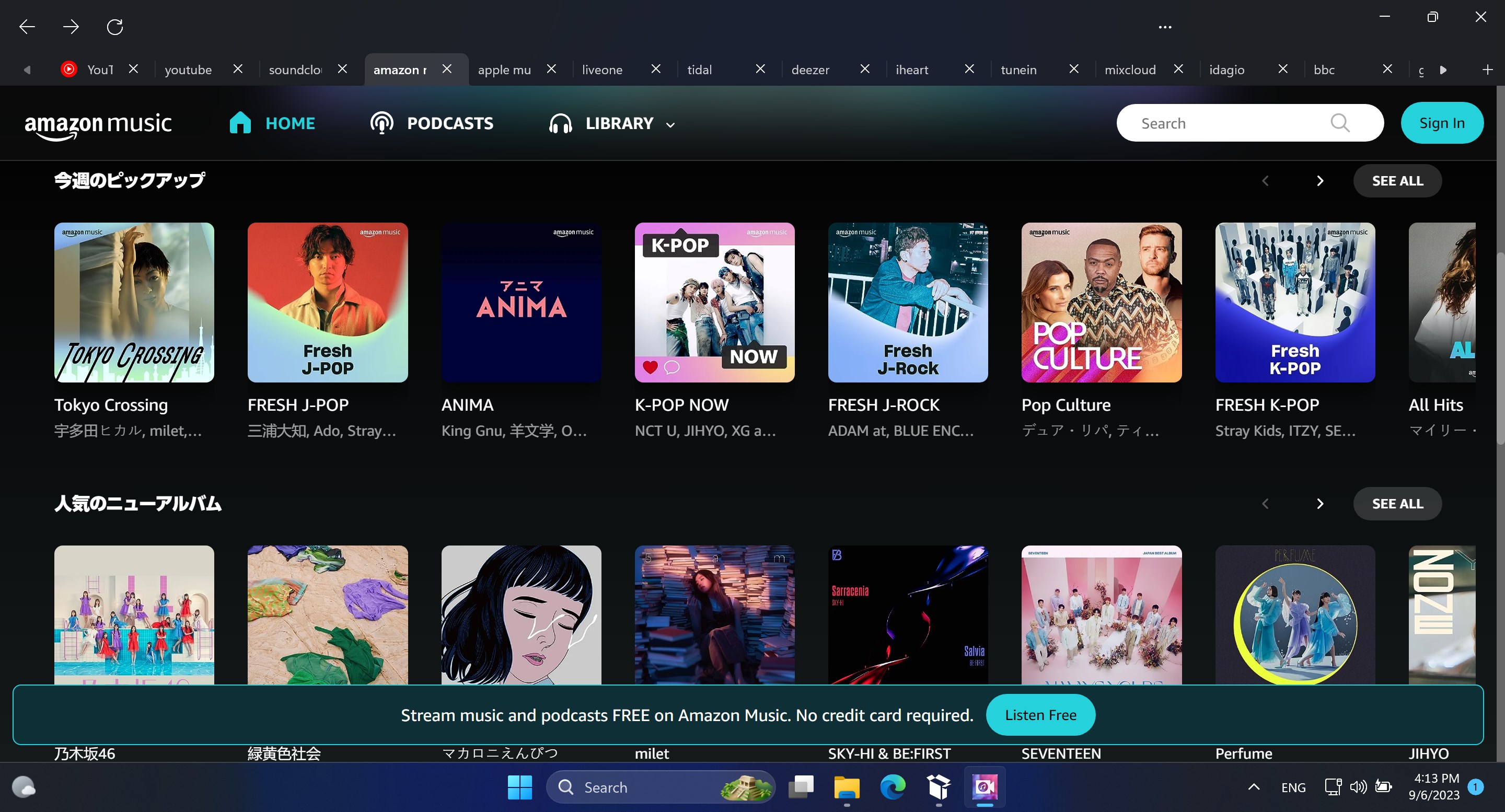Image resolution: width=1505 pixels, height=812 pixels.
Task: Open the Tokyo Crossing playlist thumbnail
Action: coord(134,303)
